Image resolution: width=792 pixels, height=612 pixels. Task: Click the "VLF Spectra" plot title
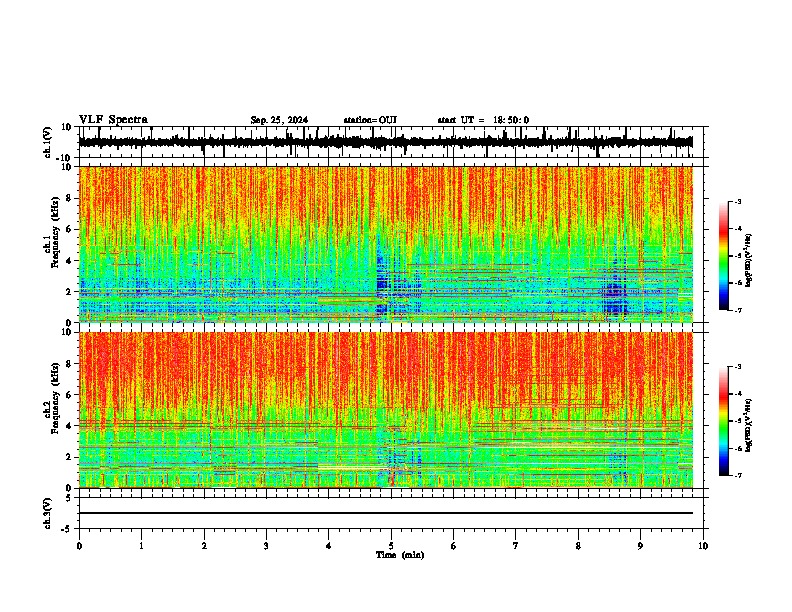pos(113,120)
